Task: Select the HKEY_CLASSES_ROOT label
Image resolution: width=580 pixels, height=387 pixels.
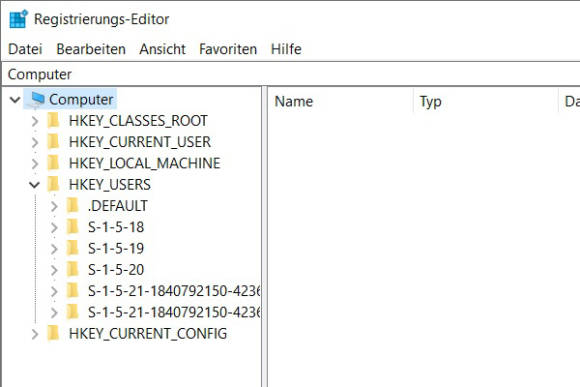Action: click(138, 121)
